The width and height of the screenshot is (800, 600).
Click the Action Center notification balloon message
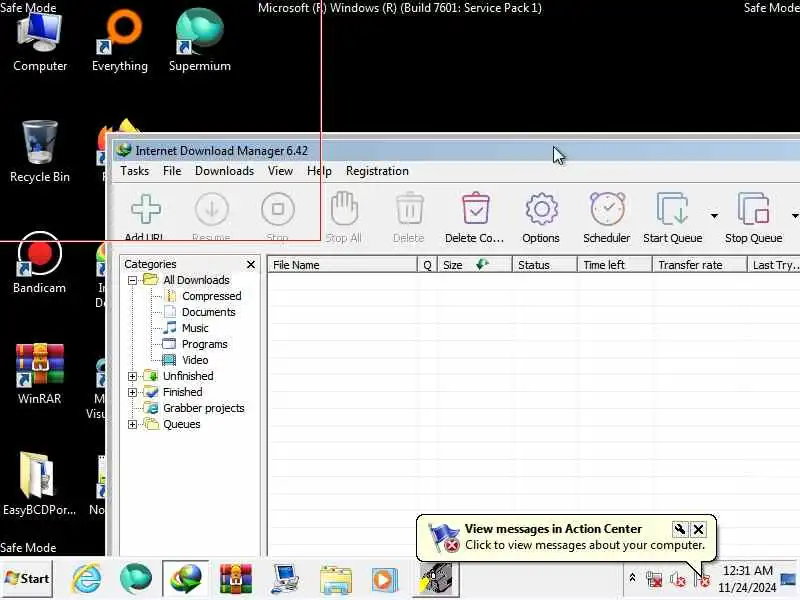(x=584, y=545)
